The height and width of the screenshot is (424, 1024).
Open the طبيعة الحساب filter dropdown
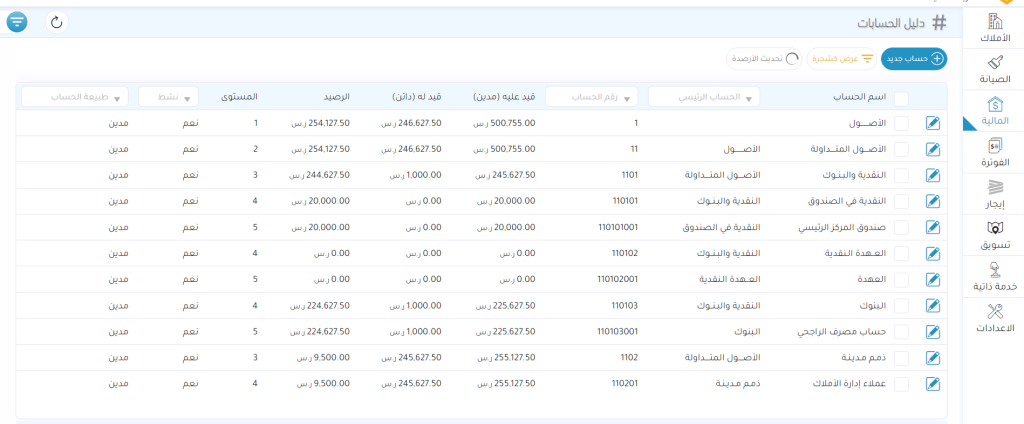point(75,97)
